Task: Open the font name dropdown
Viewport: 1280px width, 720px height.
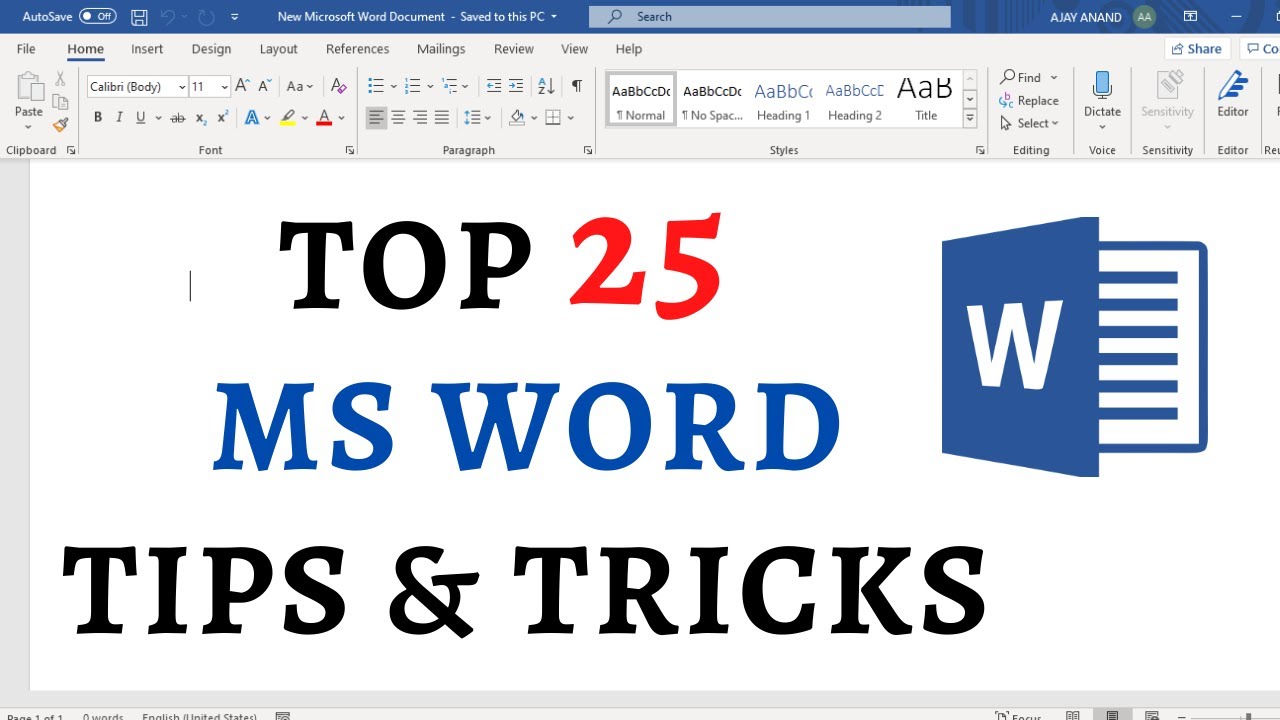Action: click(x=182, y=87)
